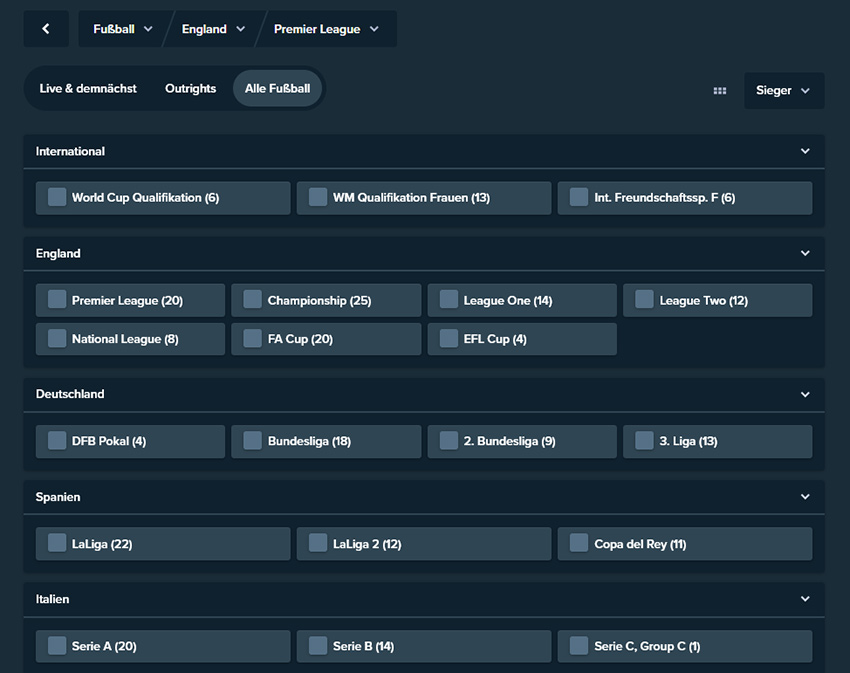Click the Deutschland section title
The width and height of the screenshot is (850, 673).
[70, 394]
